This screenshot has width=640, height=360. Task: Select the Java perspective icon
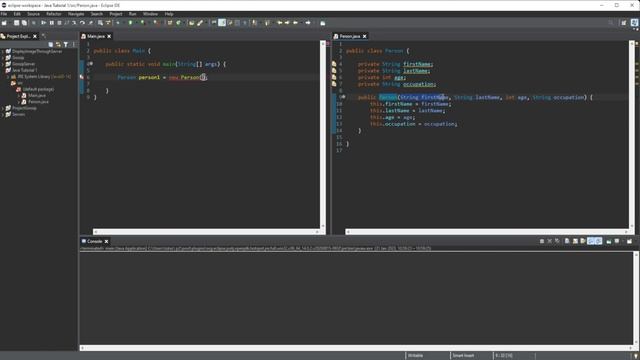pyautogui.click(x=635, y=23)
